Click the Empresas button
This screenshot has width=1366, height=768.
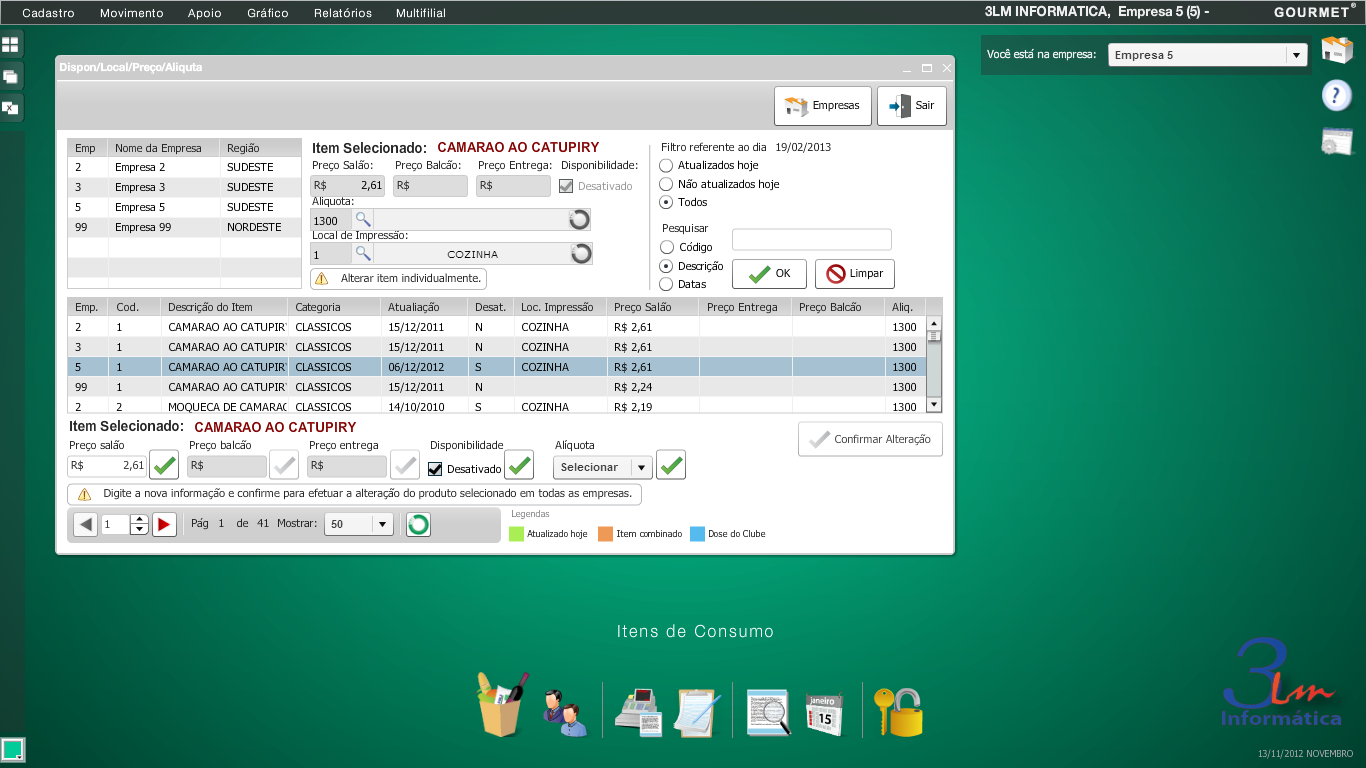pos(823,106)
